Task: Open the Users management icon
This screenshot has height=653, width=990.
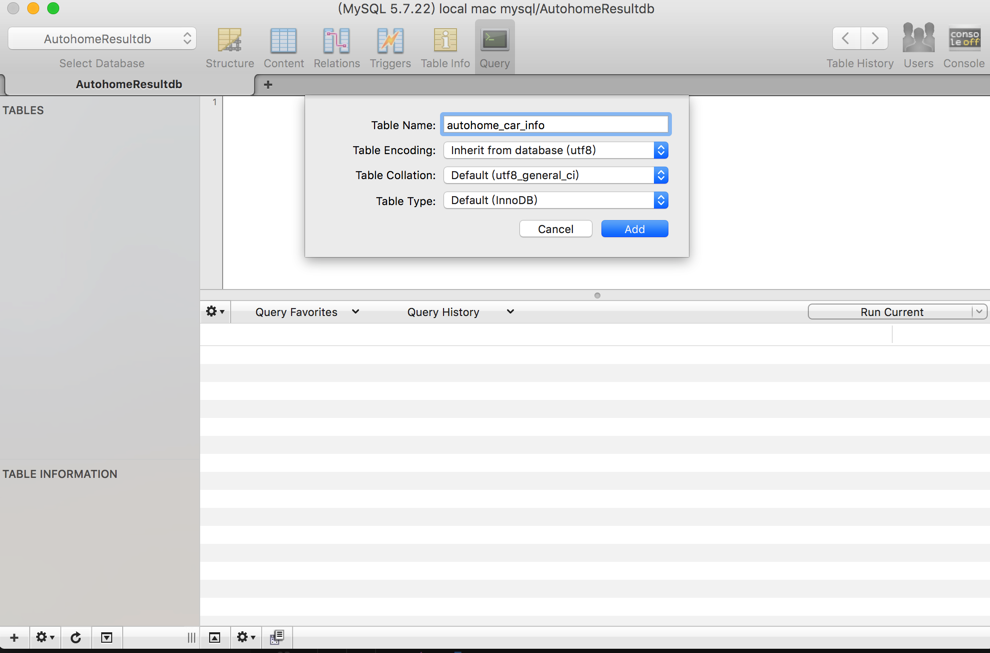Action: (x=918, y=46)
